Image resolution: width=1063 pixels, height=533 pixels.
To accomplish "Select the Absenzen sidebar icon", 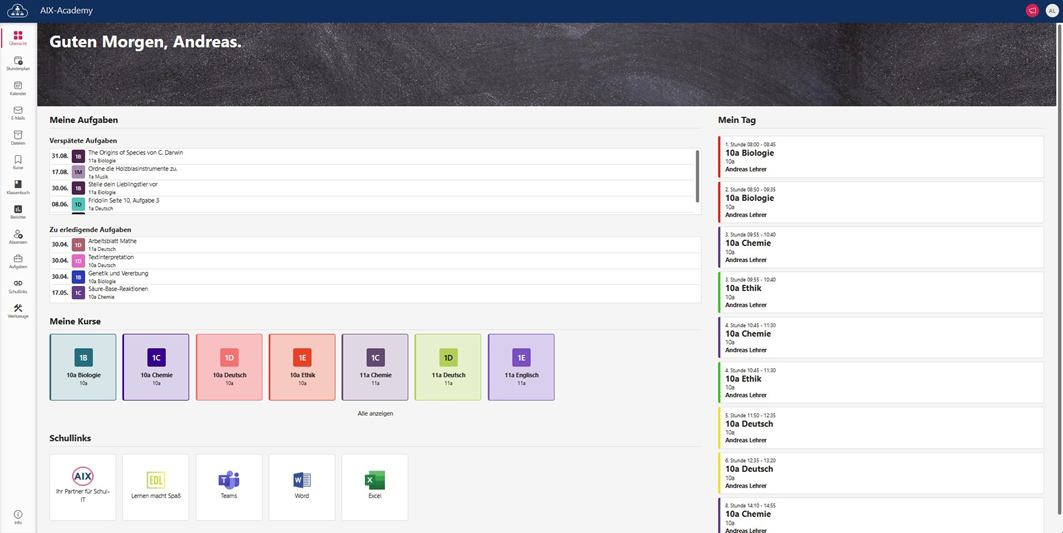I will [x=18, y=236].
